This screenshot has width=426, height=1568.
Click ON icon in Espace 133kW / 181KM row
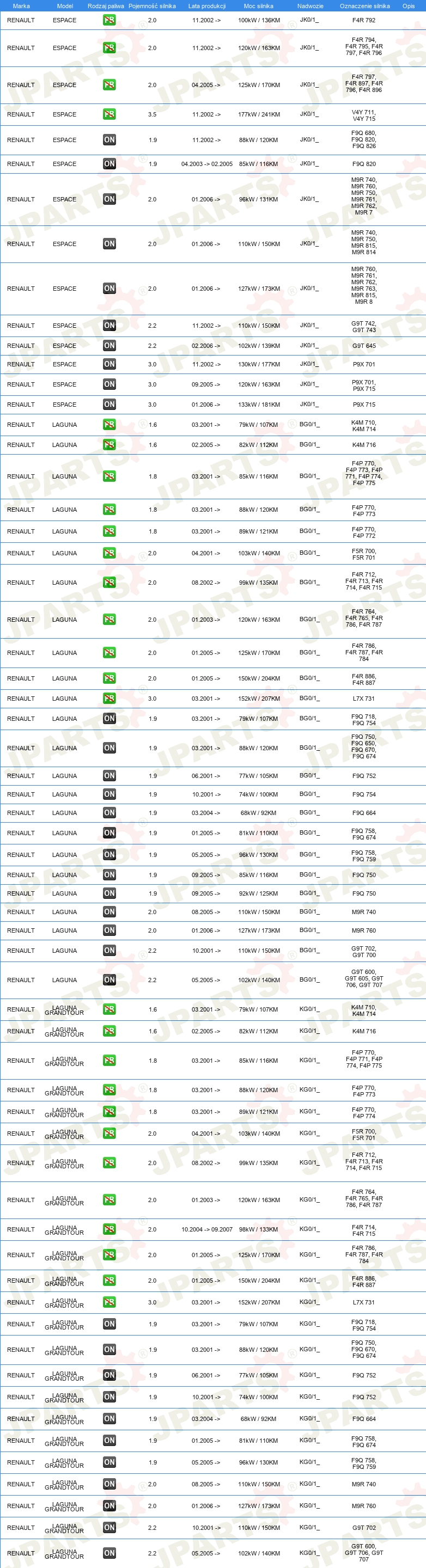109,404
